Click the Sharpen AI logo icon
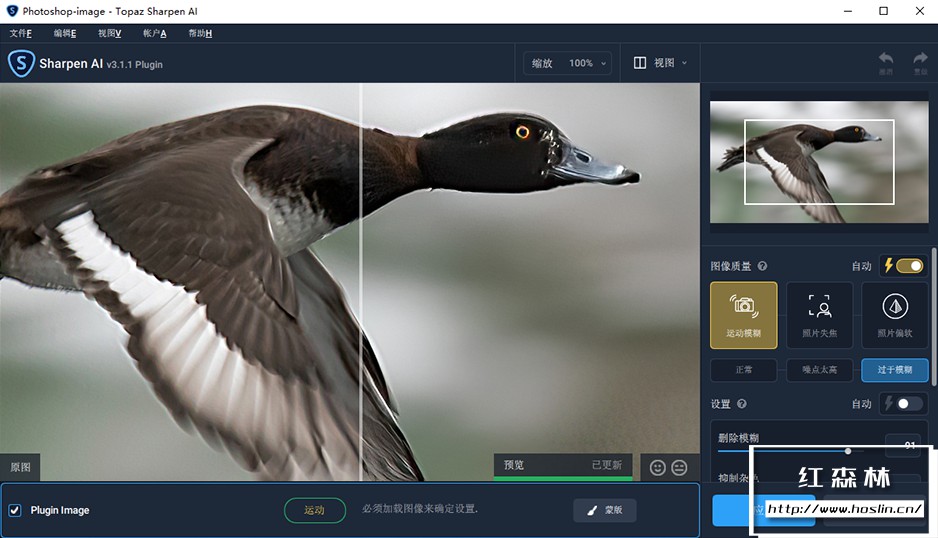The image size is (938, 538). click(x=21, y=63)
